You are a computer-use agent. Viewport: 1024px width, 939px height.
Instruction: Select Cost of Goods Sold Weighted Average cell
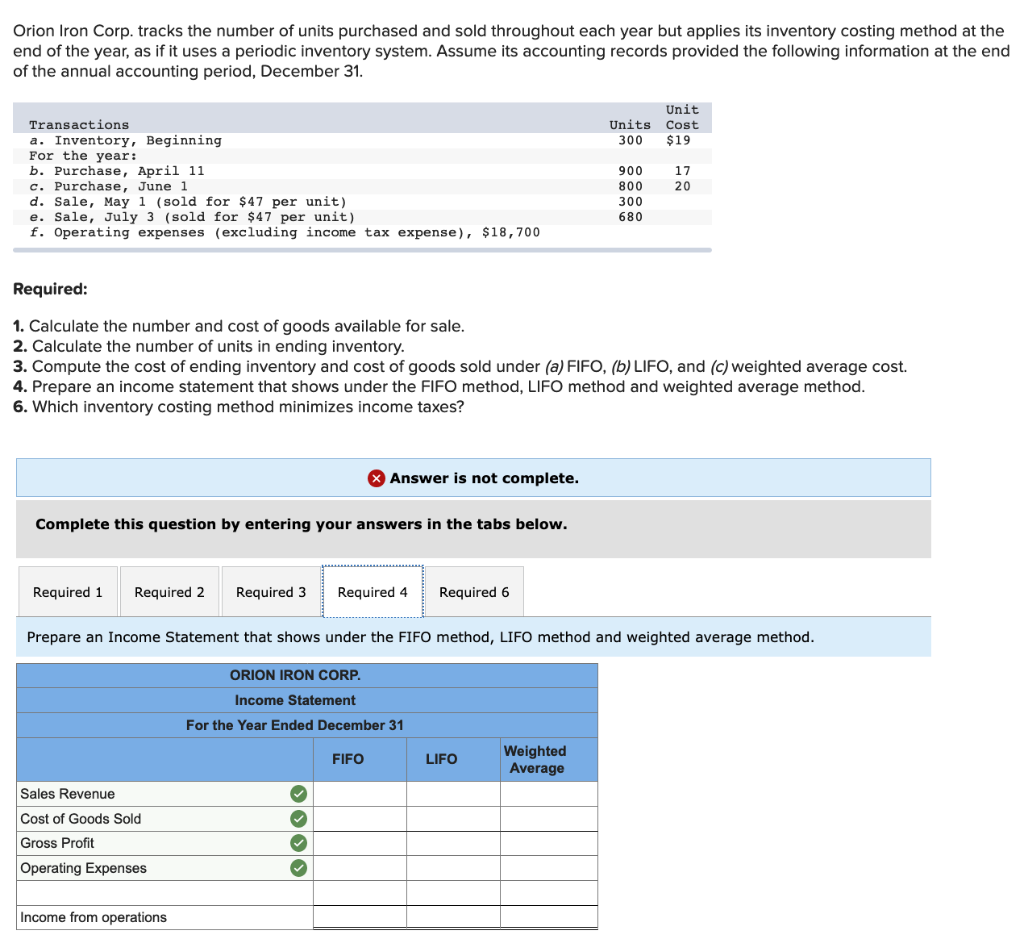pos(549,819)
